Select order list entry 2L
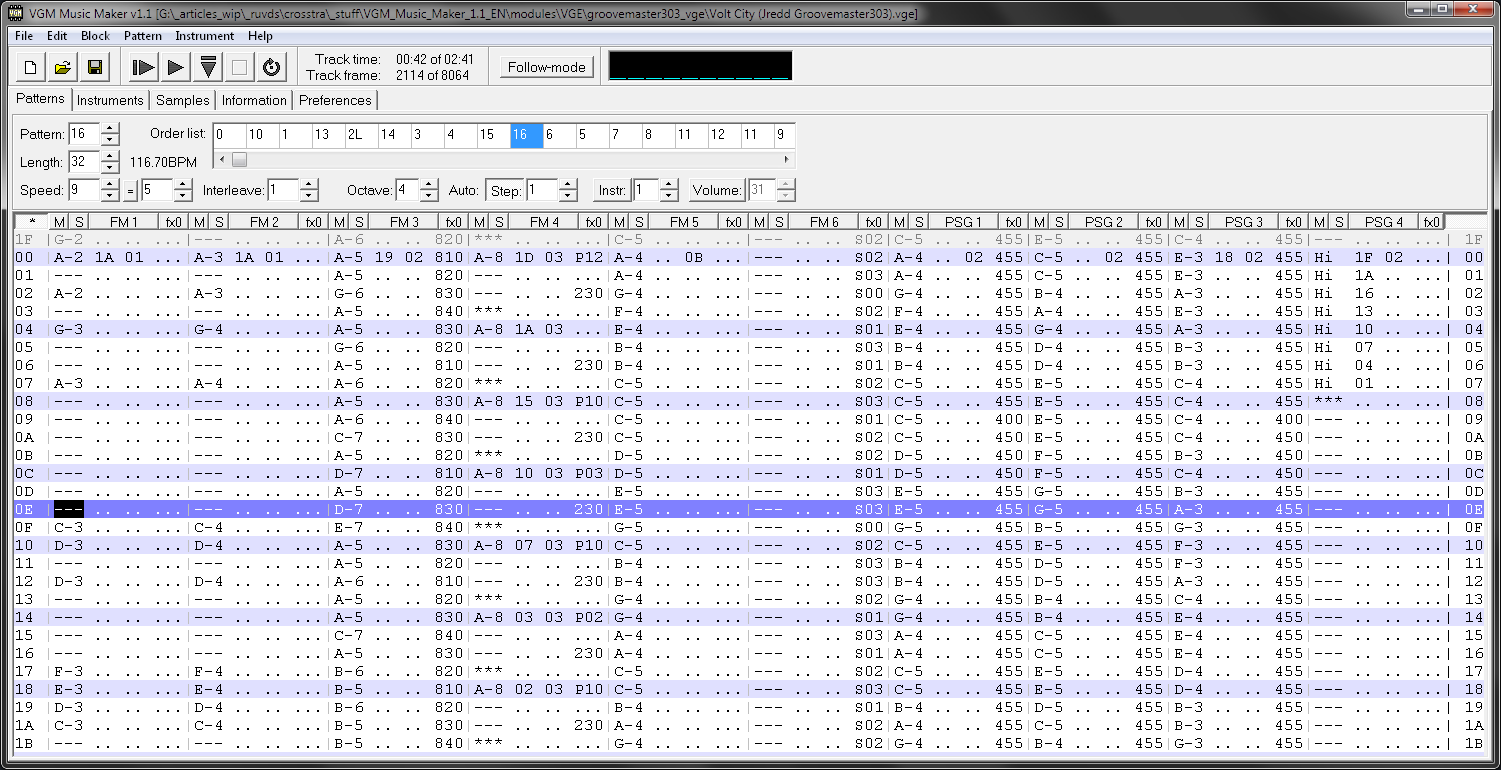Viewport: 1501px width, 770px height. [361, 135]
